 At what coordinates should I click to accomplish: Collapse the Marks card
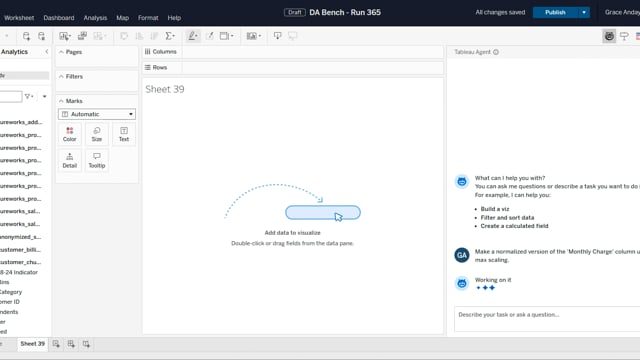tap(61, 101)
